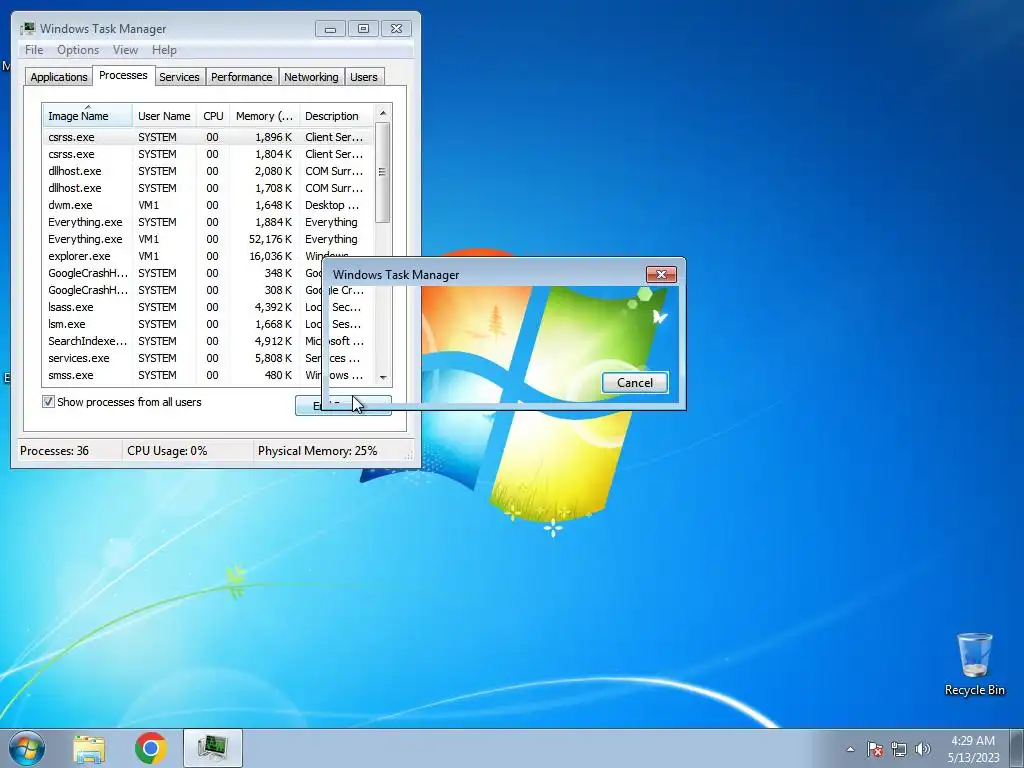1024x768 pixels.
Task: Sort by Image Name column header
Action: tap(88, 116)
